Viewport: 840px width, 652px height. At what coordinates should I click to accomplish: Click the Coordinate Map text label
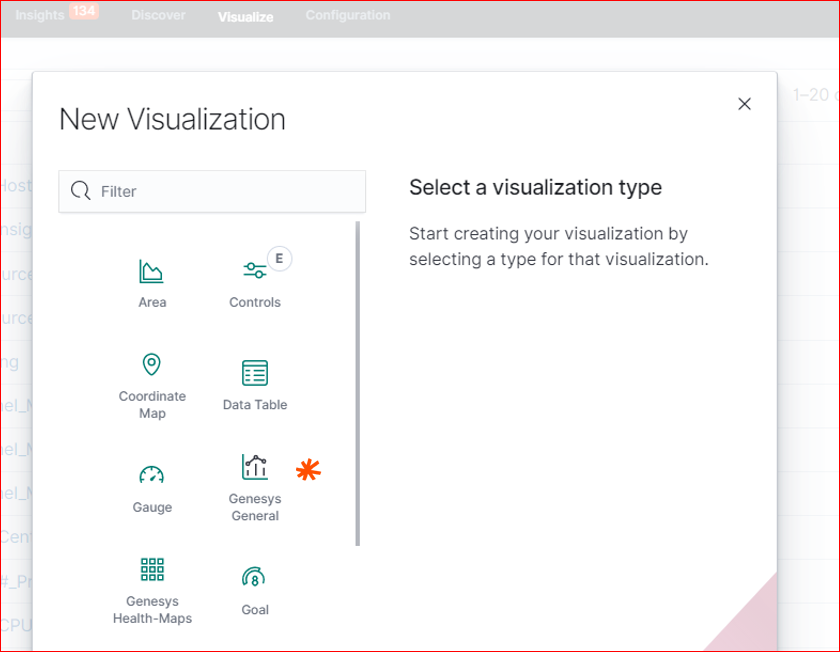[x=152, y=405]
